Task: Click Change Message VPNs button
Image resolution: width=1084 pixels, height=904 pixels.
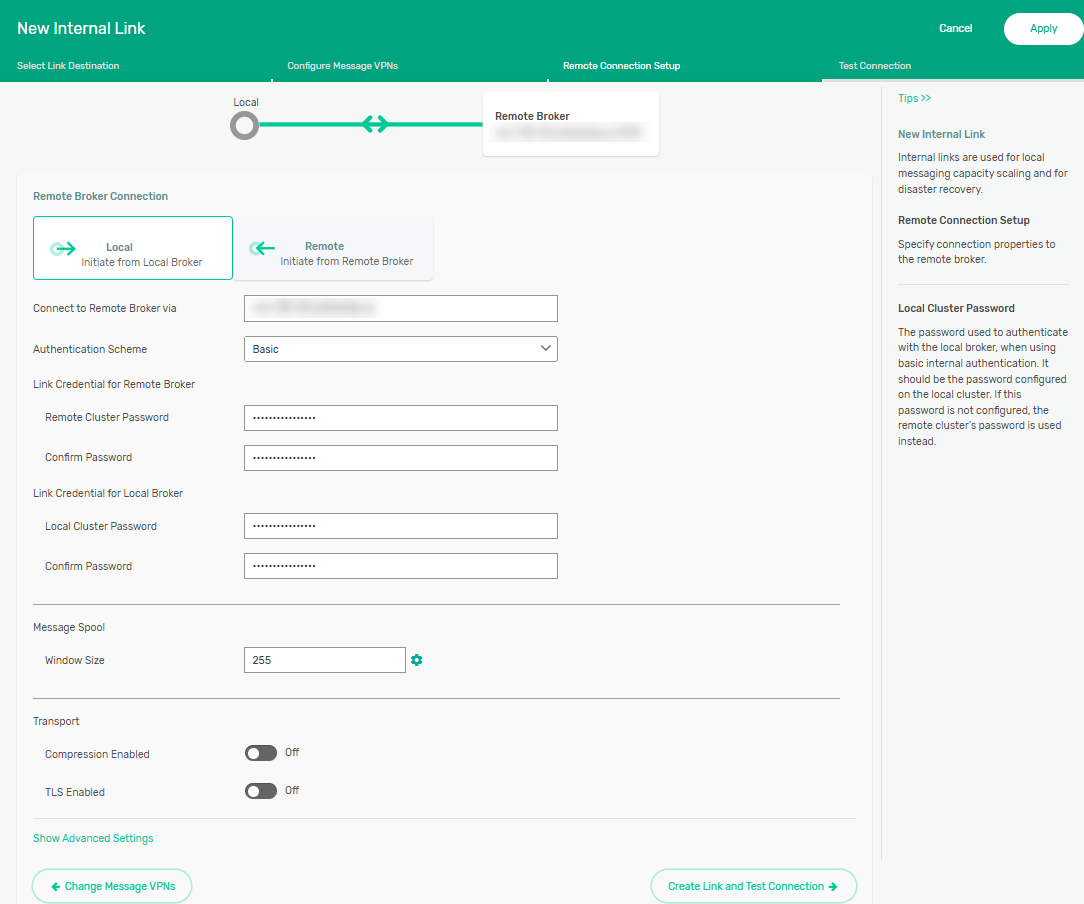Action: pyautogui.click(x=111, y=886)
